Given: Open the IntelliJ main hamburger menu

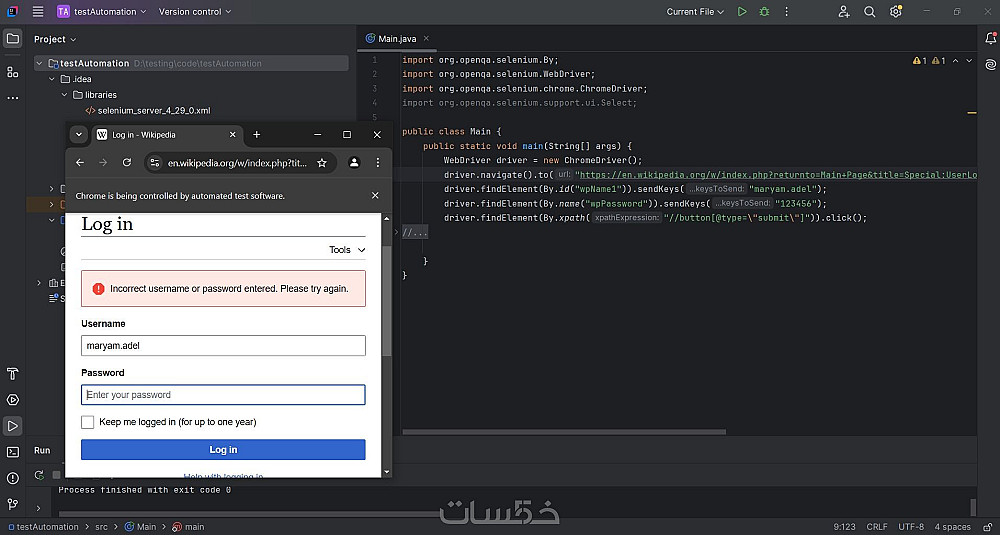Looking at the screenshot, I should [x=38, y=11].
